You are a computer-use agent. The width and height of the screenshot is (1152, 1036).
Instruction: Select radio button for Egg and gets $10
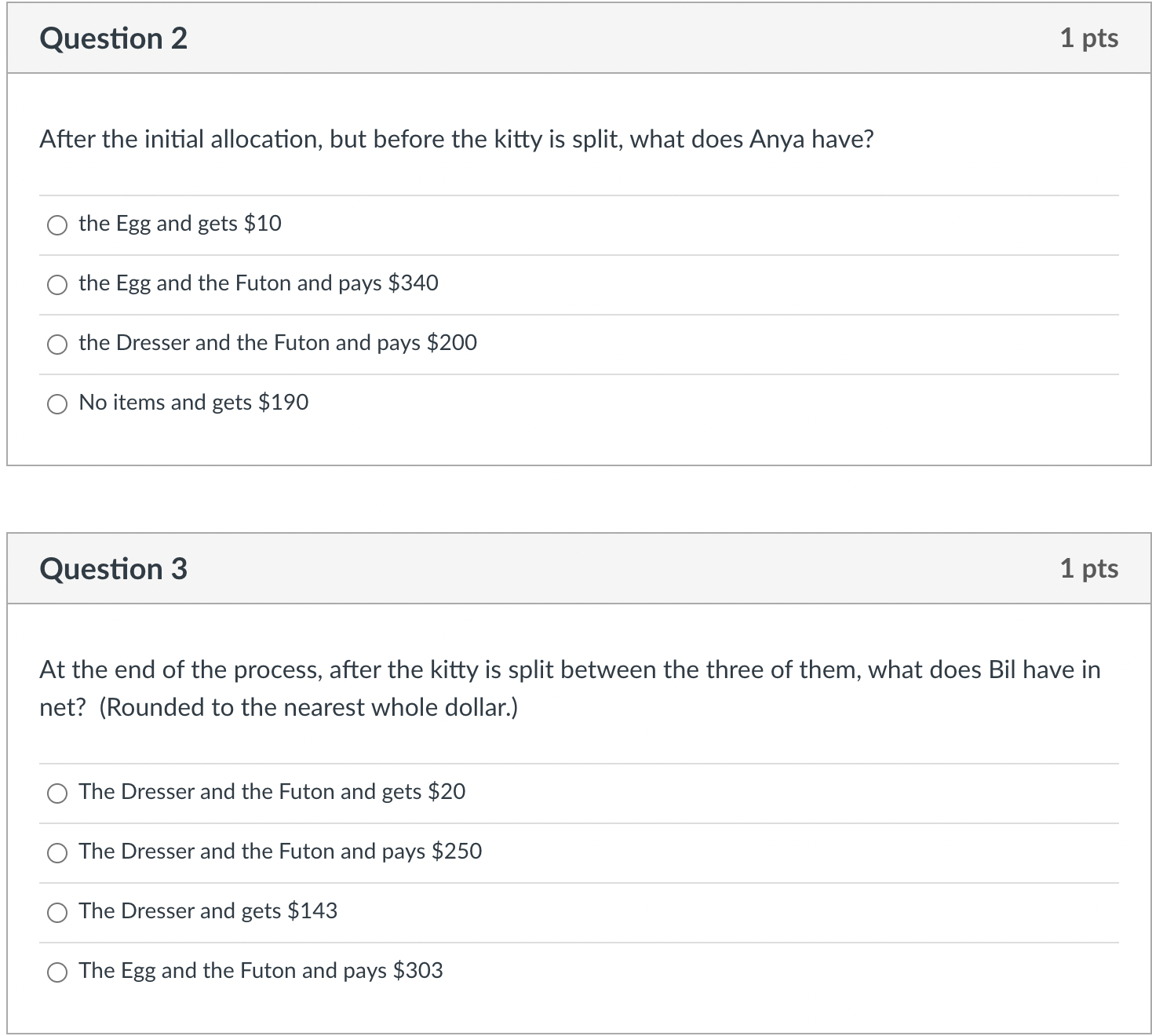57,225
